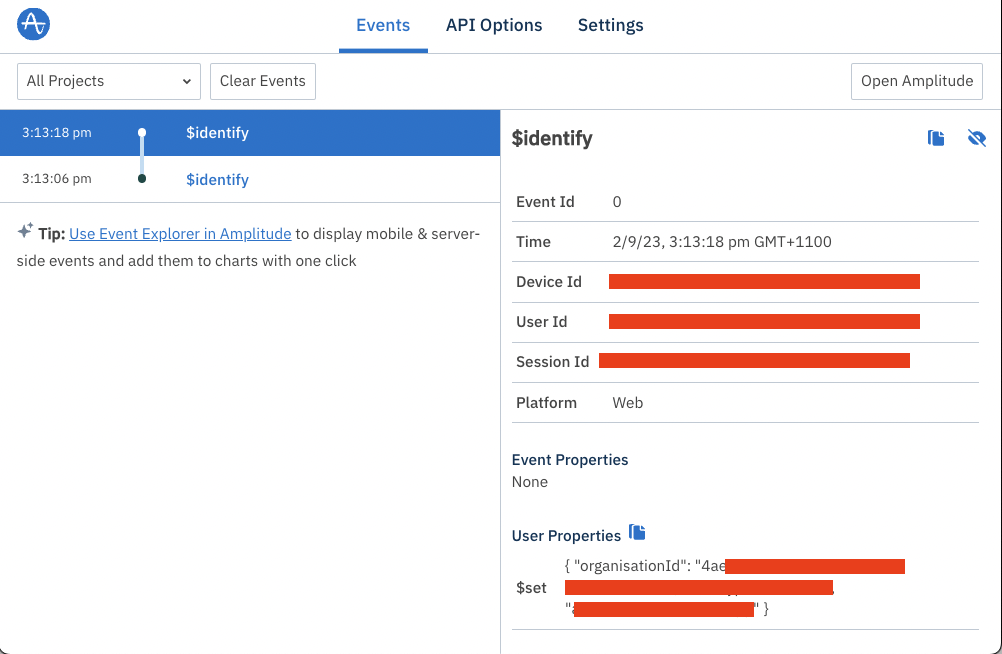The image size is (1002, 654).
Task: Click the 3:13:18 pm timeline dot
Action: (x=142, y=132)
